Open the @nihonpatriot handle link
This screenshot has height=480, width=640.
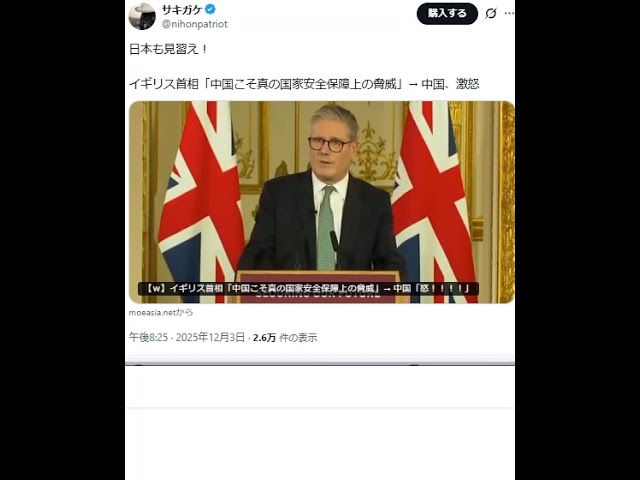pyautogui.click(x=195, y=24)
